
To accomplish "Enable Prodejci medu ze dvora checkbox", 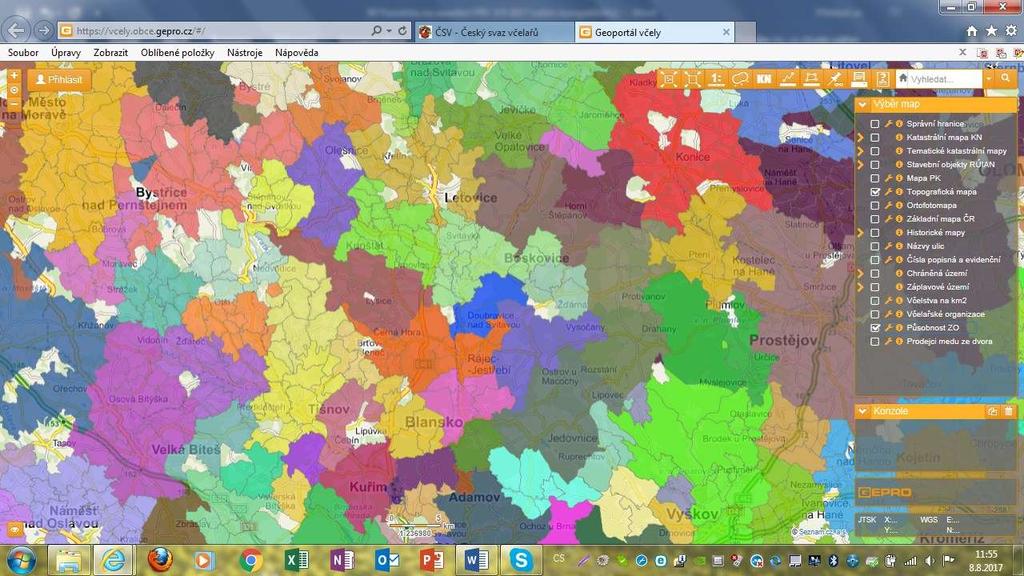I will [875, 342].
